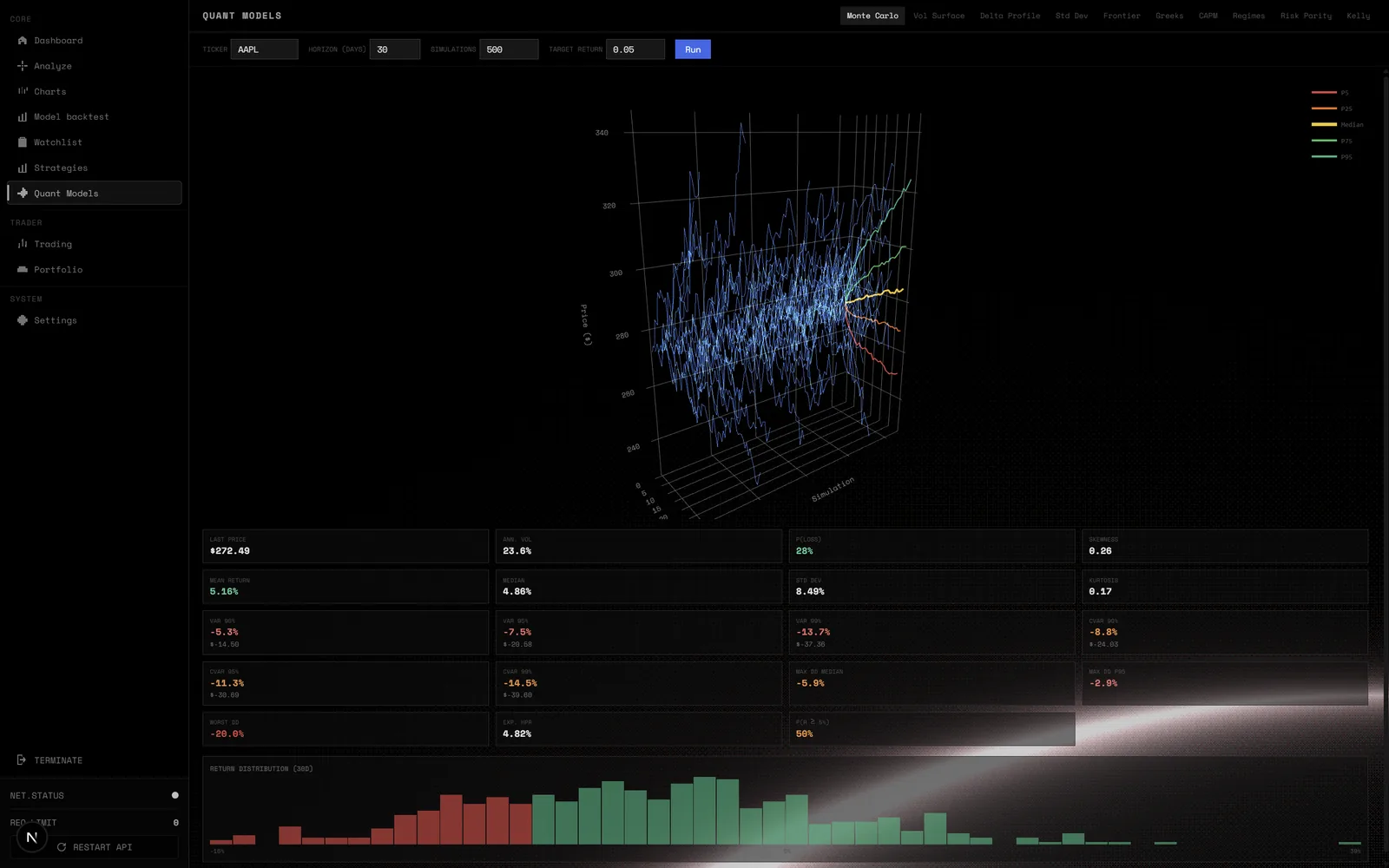
Task: Click the TERMINATE button label
Action: click(x=58, y=760)
